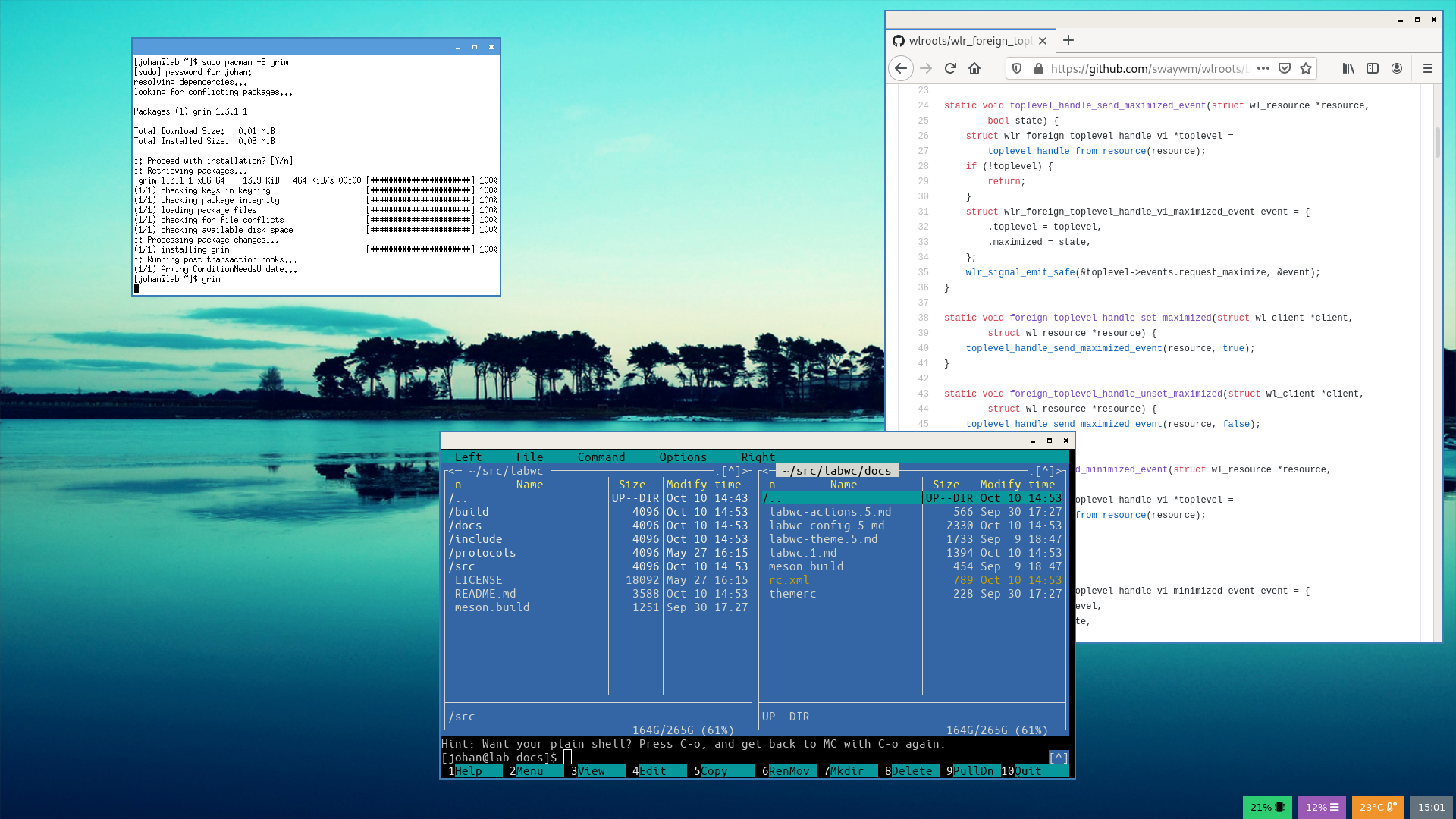The width and height of the screenshot is (1456, 819).
Task: Close the wlroots GitHub tab
Action: click(1043, 41)
